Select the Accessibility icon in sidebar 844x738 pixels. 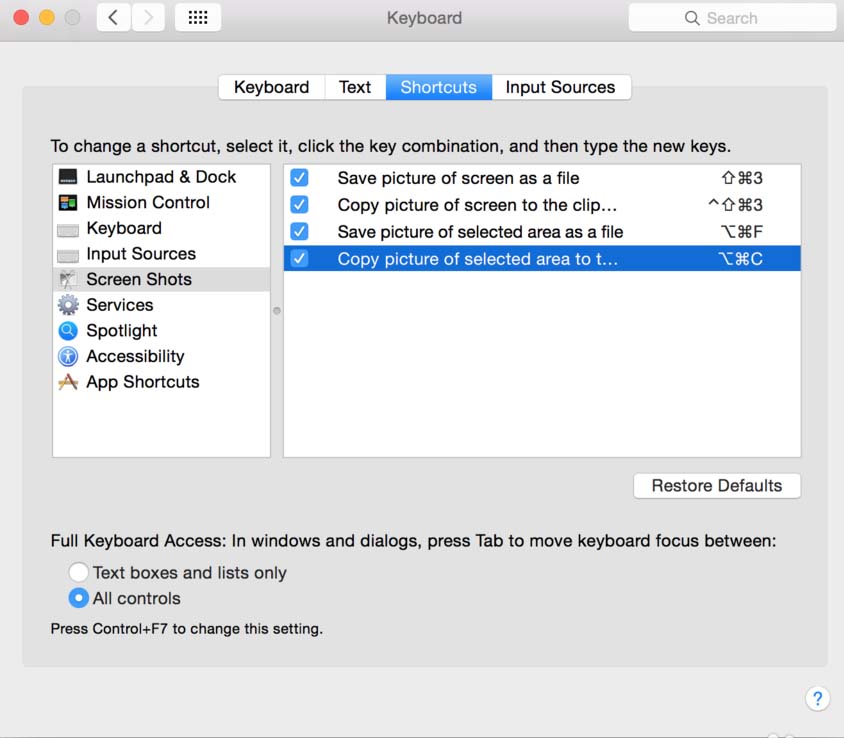coord(68,357)
